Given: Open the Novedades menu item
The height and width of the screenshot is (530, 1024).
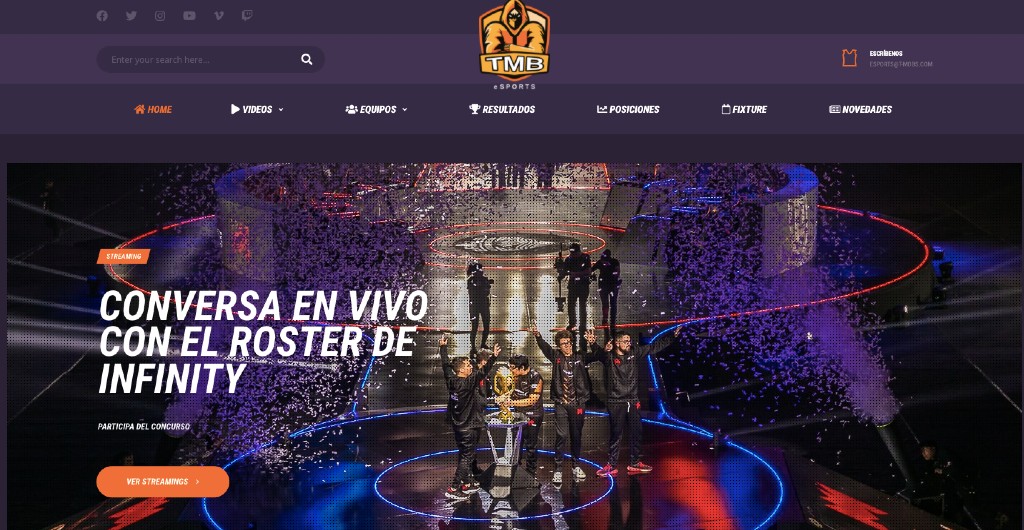Looking at the screenshot, I should click(x=861, y=110).
